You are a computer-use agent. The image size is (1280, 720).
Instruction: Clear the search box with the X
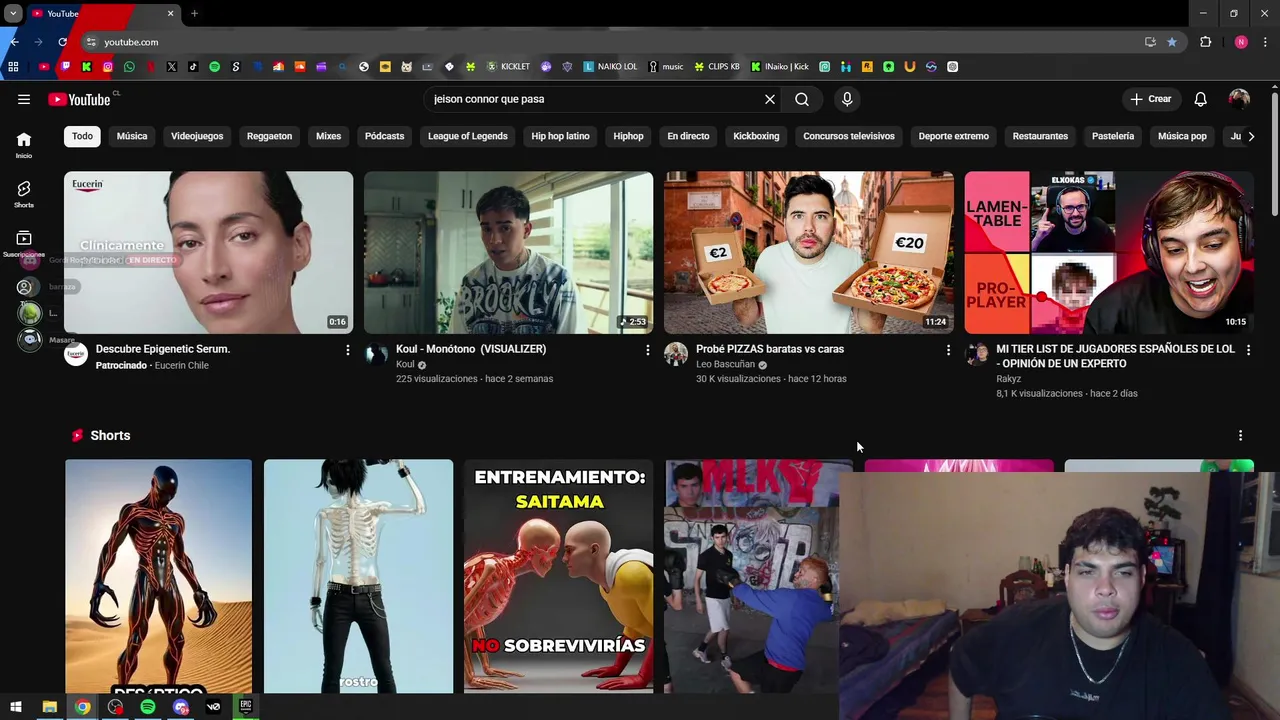770,99
